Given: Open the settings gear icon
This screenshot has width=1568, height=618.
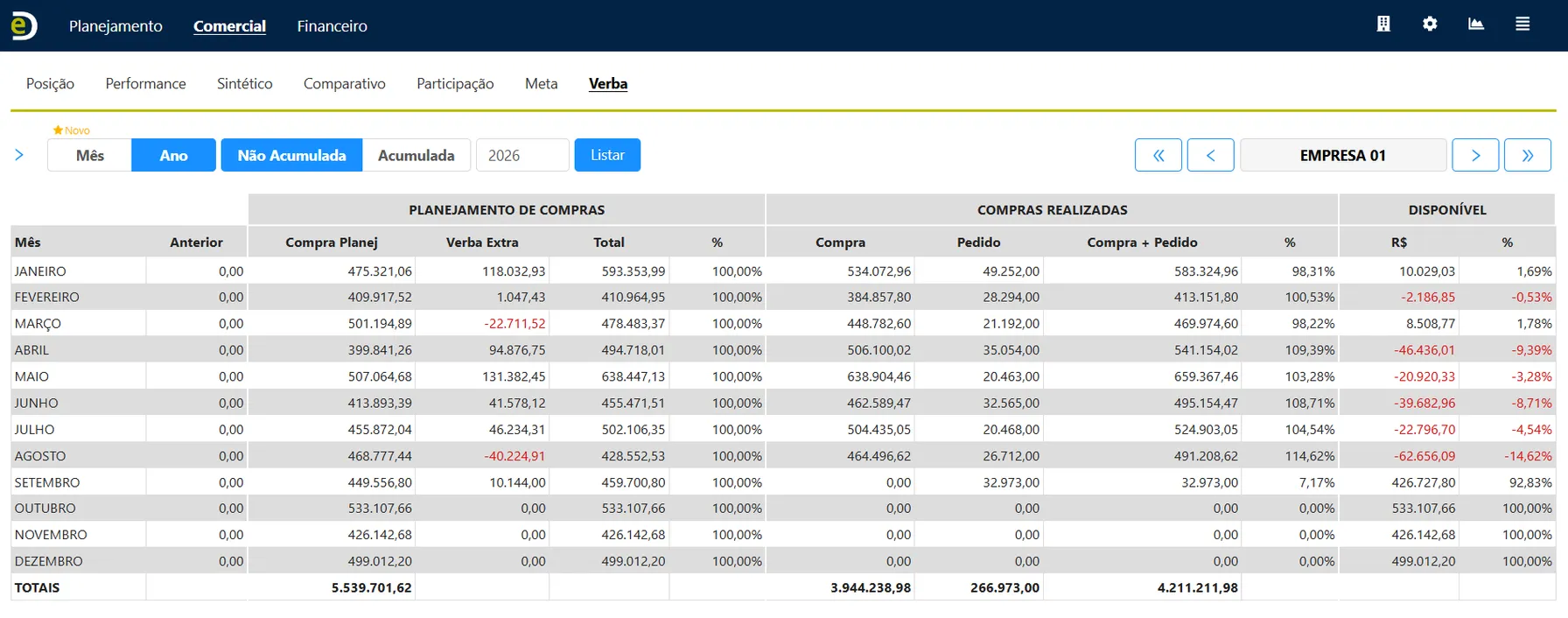Looking at the screenshot, I should [1430, 25].
